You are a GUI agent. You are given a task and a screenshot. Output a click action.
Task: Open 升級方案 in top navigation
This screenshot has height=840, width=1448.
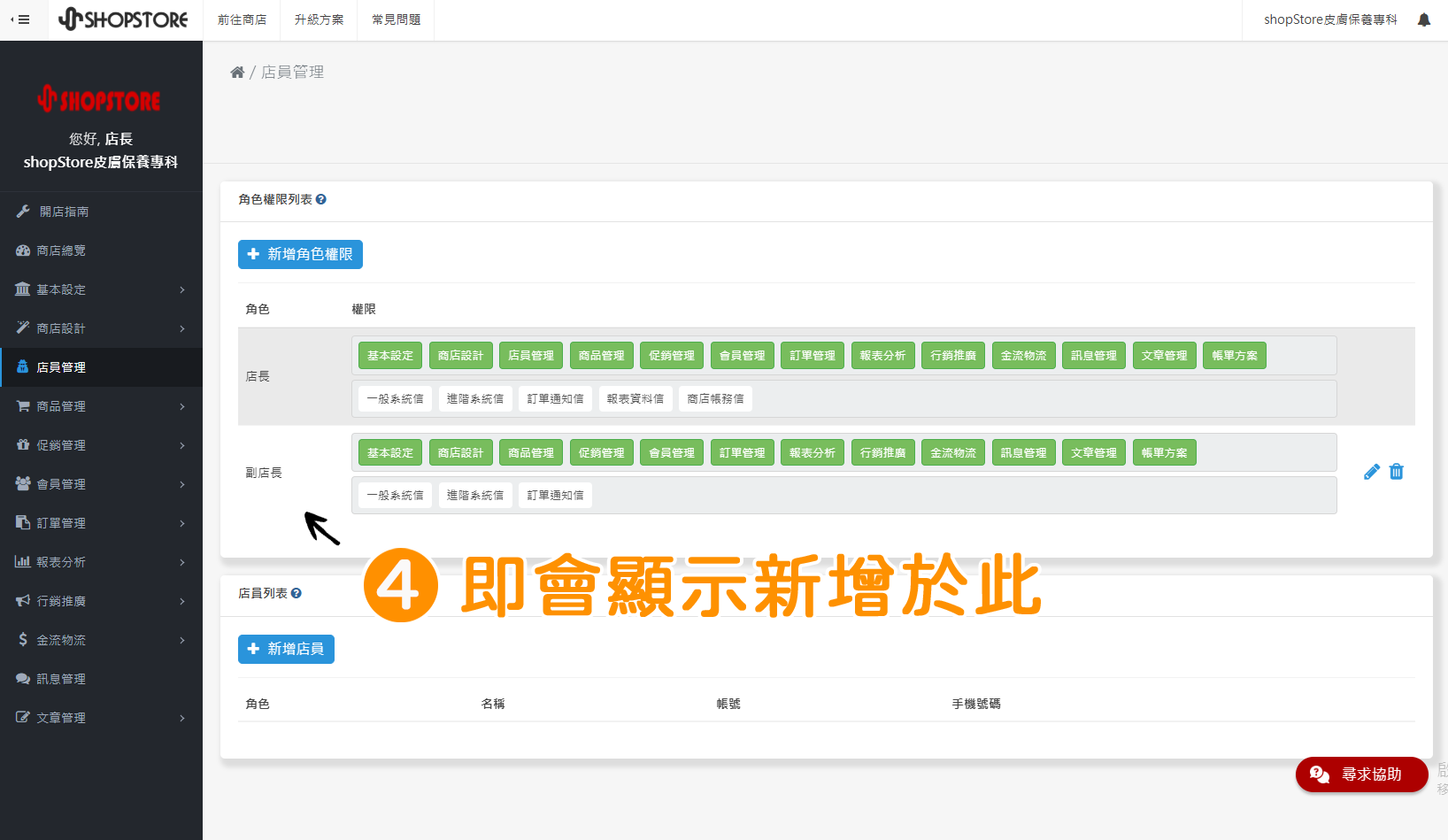pyautogui.click(x=319, y=19)
